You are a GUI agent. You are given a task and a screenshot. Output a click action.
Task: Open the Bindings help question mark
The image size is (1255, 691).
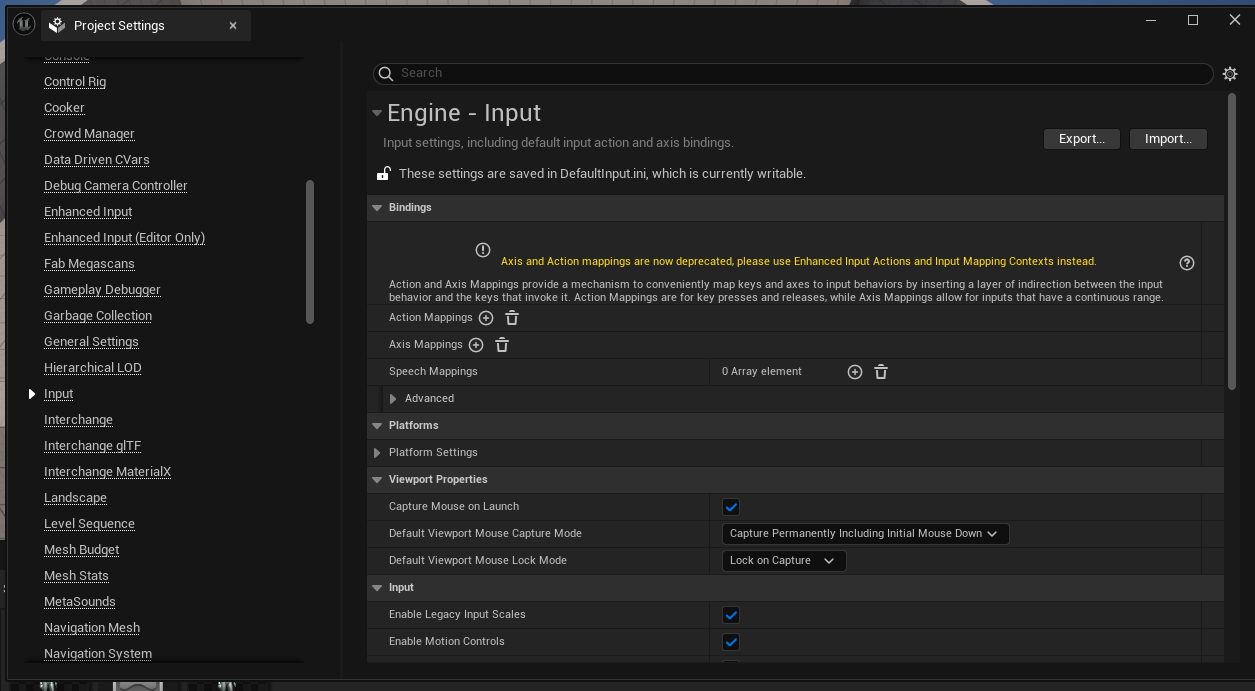point(1187,263)
